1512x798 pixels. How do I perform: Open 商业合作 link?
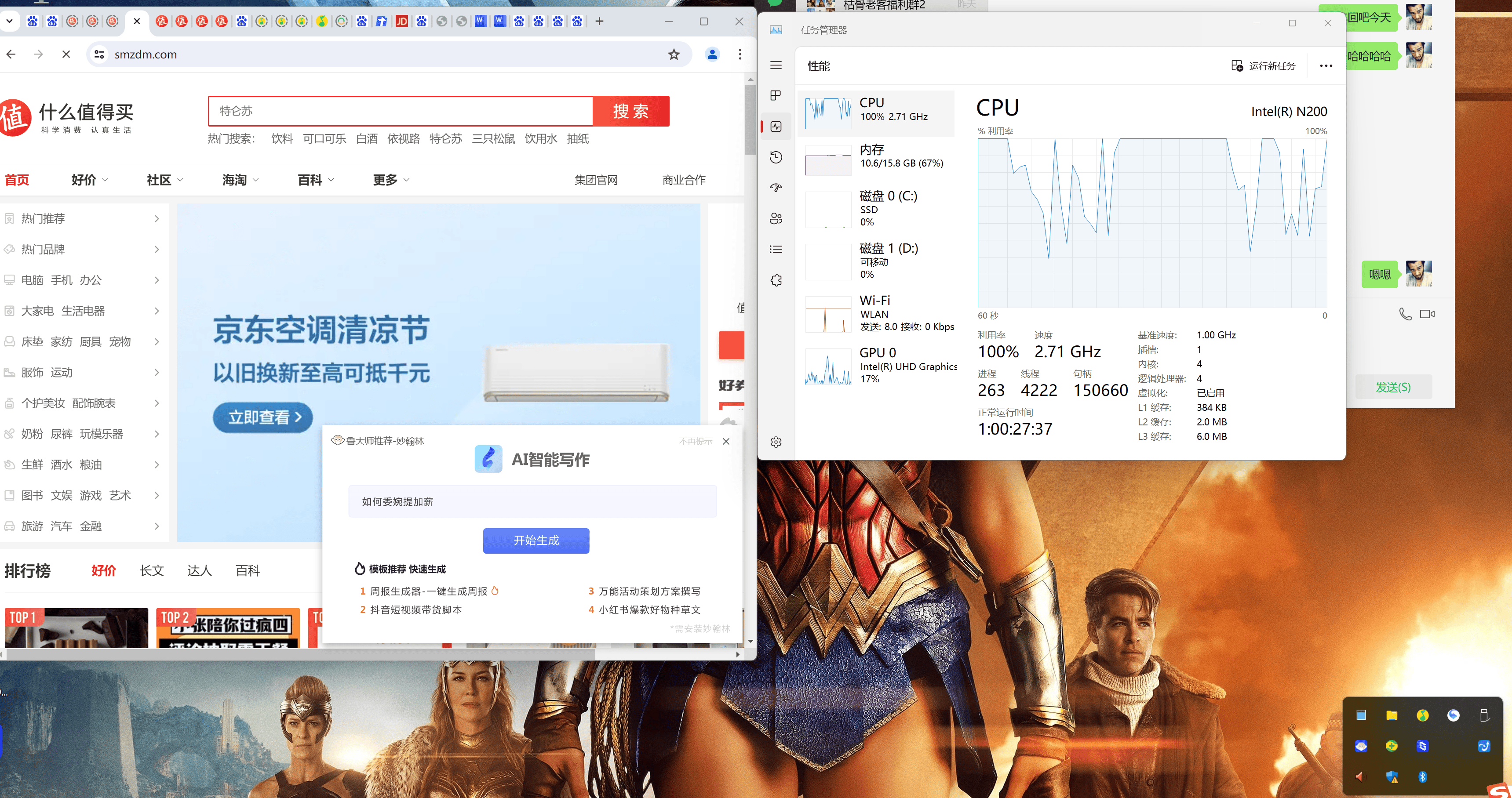[684, 180]
